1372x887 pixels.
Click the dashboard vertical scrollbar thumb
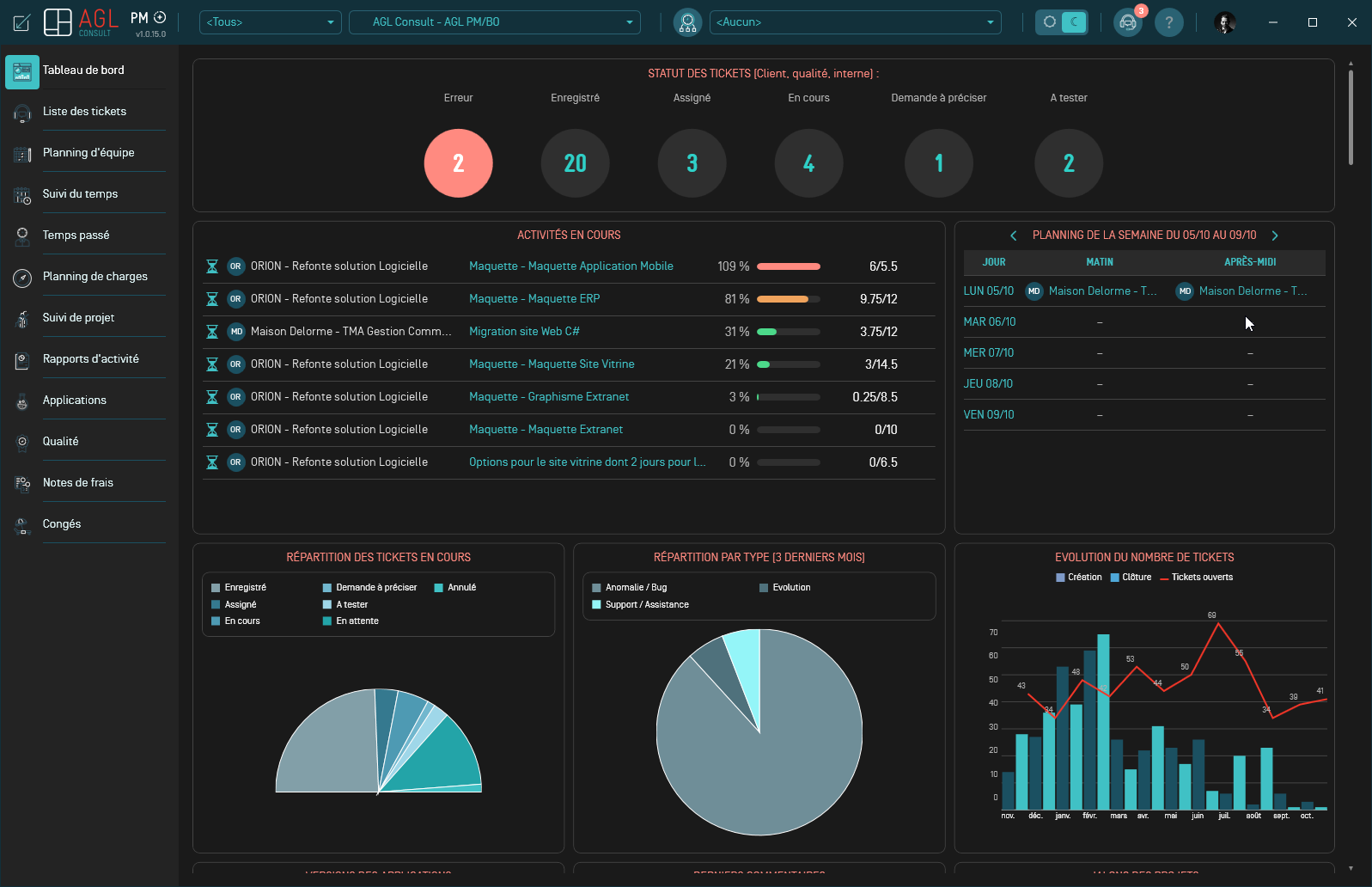pos(1351,117)
